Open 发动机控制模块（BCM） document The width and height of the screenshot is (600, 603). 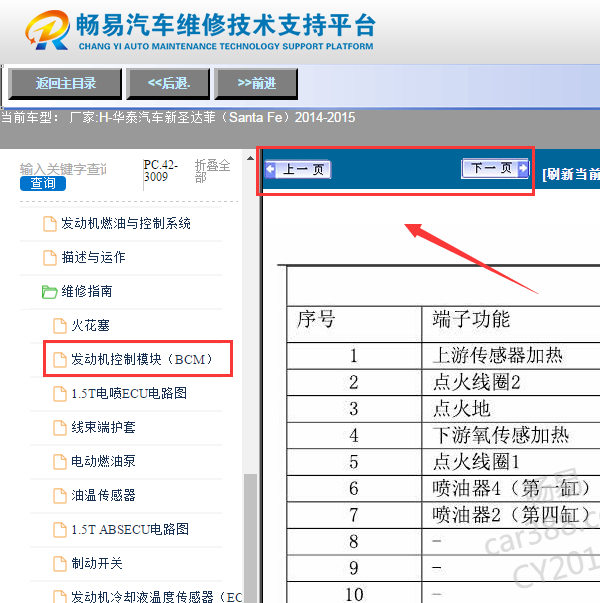[x=142, y=359]
